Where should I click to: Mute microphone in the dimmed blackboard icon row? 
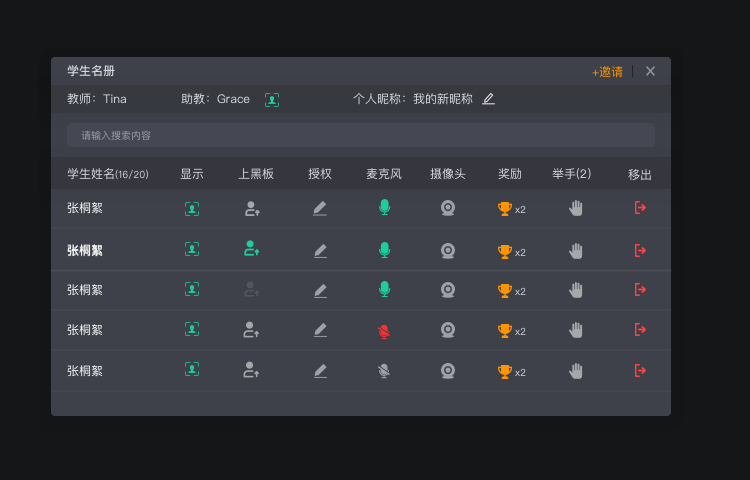384,289
